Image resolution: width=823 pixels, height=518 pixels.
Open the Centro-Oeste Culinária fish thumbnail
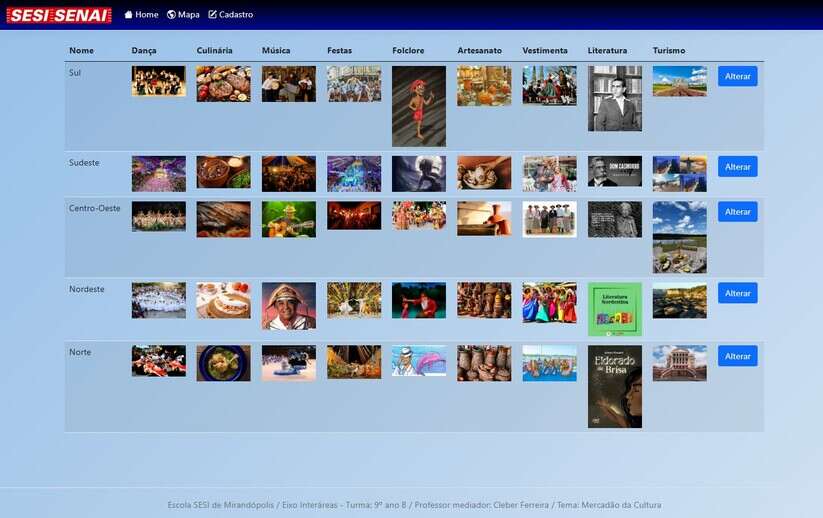pos(224,219)
